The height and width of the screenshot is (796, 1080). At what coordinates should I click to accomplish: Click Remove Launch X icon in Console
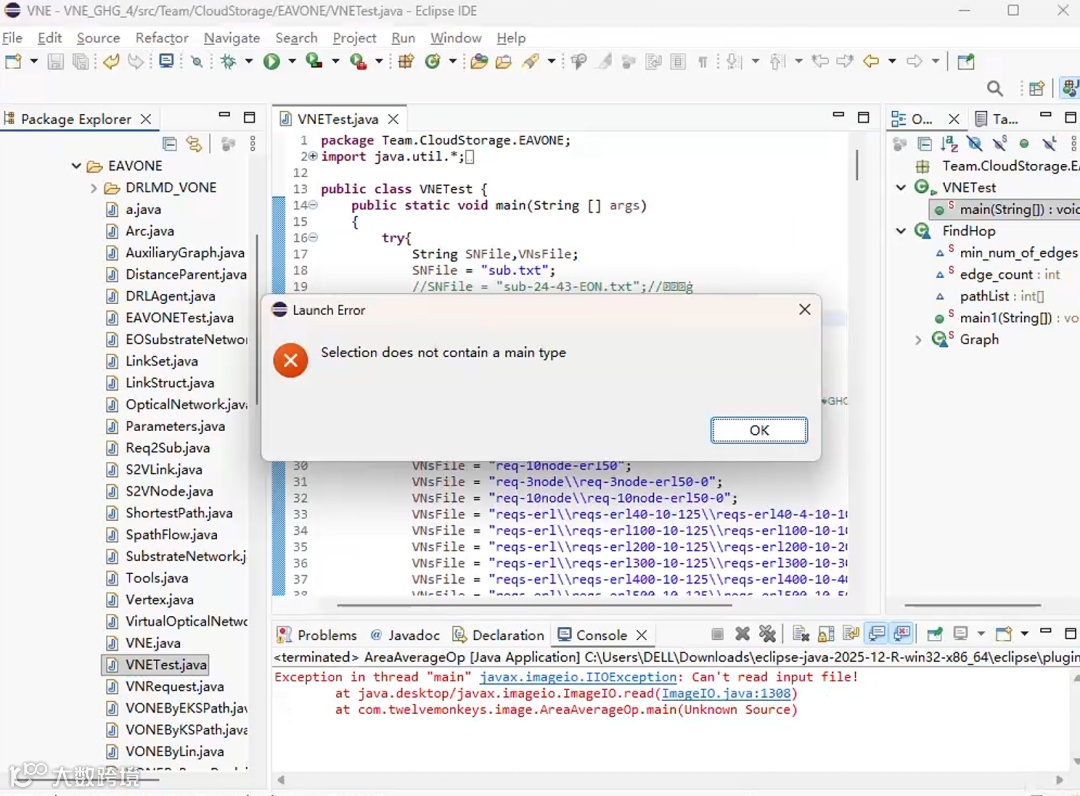(742, 633)
